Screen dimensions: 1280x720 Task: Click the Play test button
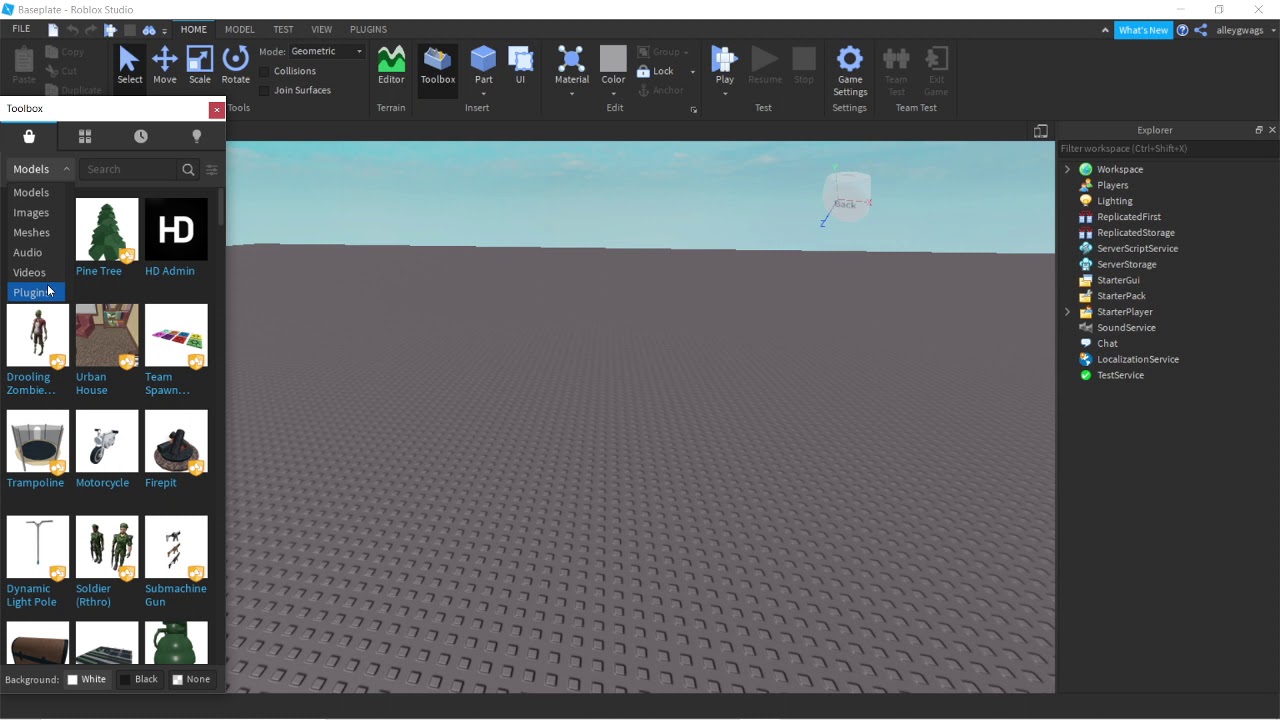click(x=724, y=65)
